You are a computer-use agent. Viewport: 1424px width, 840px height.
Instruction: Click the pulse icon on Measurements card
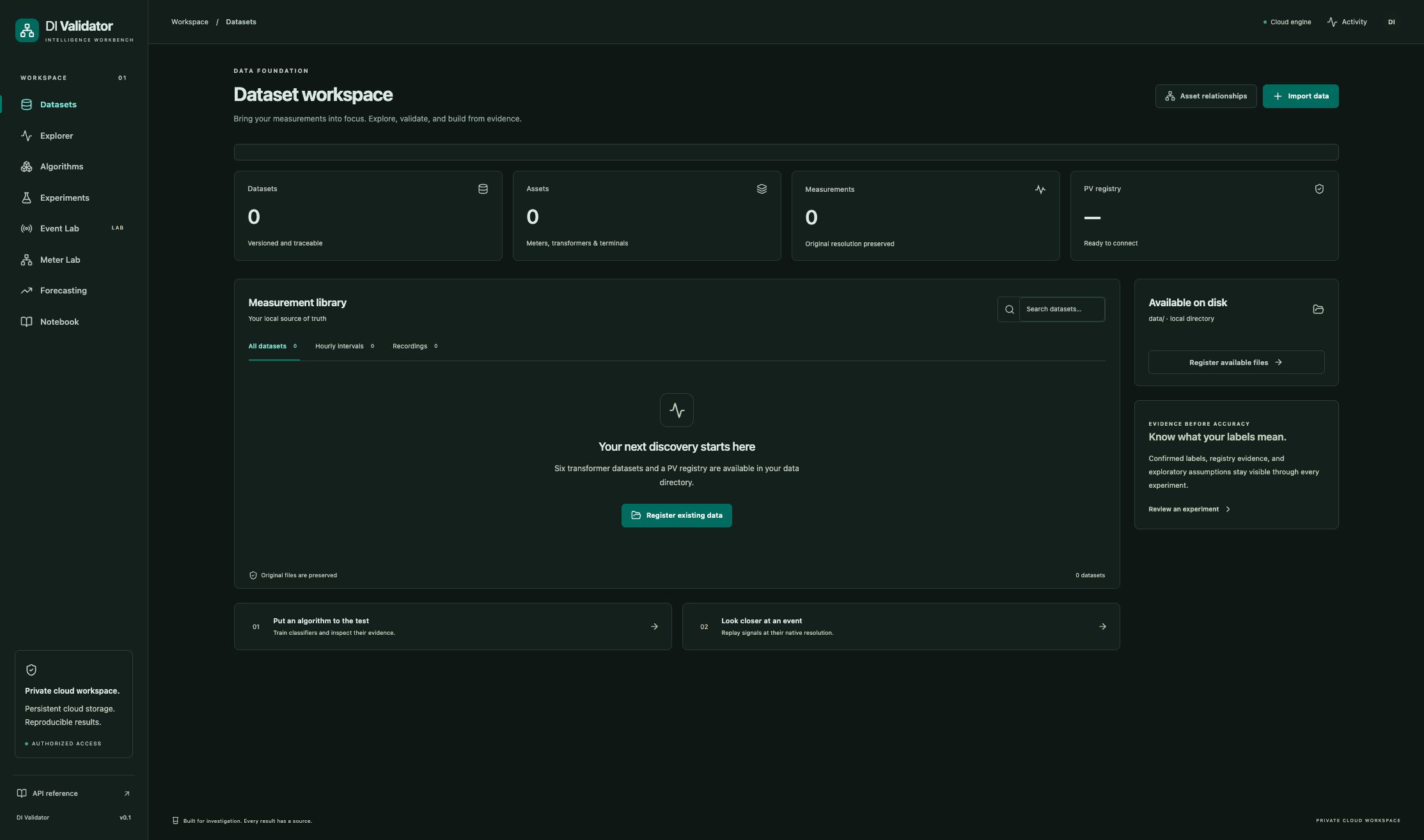pos(1040,189)
